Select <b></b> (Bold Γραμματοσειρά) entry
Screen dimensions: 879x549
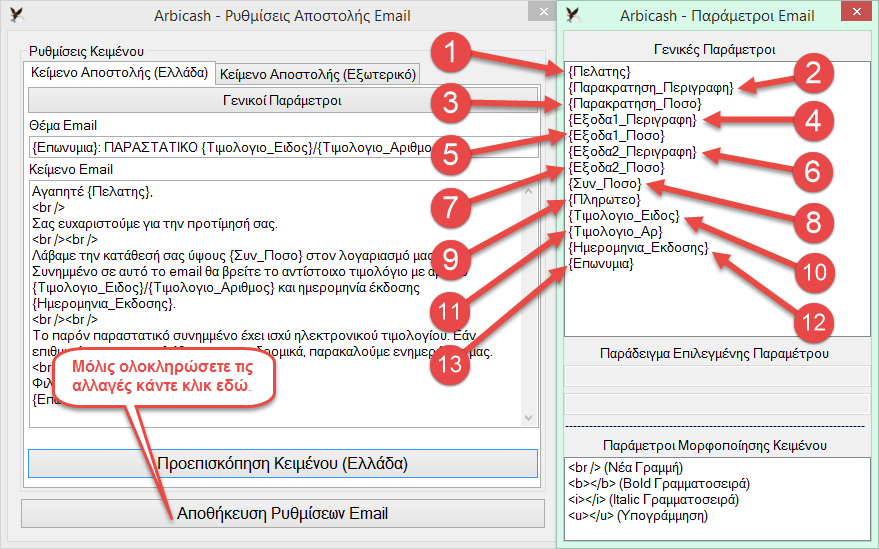coord(659,484)
